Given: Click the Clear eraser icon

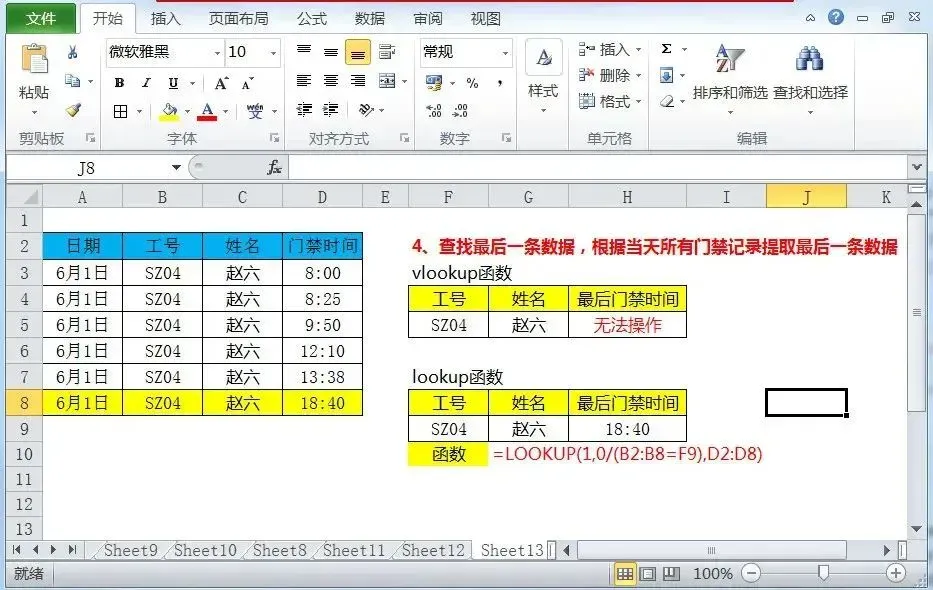Looking at the screenshot, I should pos(667,102).
